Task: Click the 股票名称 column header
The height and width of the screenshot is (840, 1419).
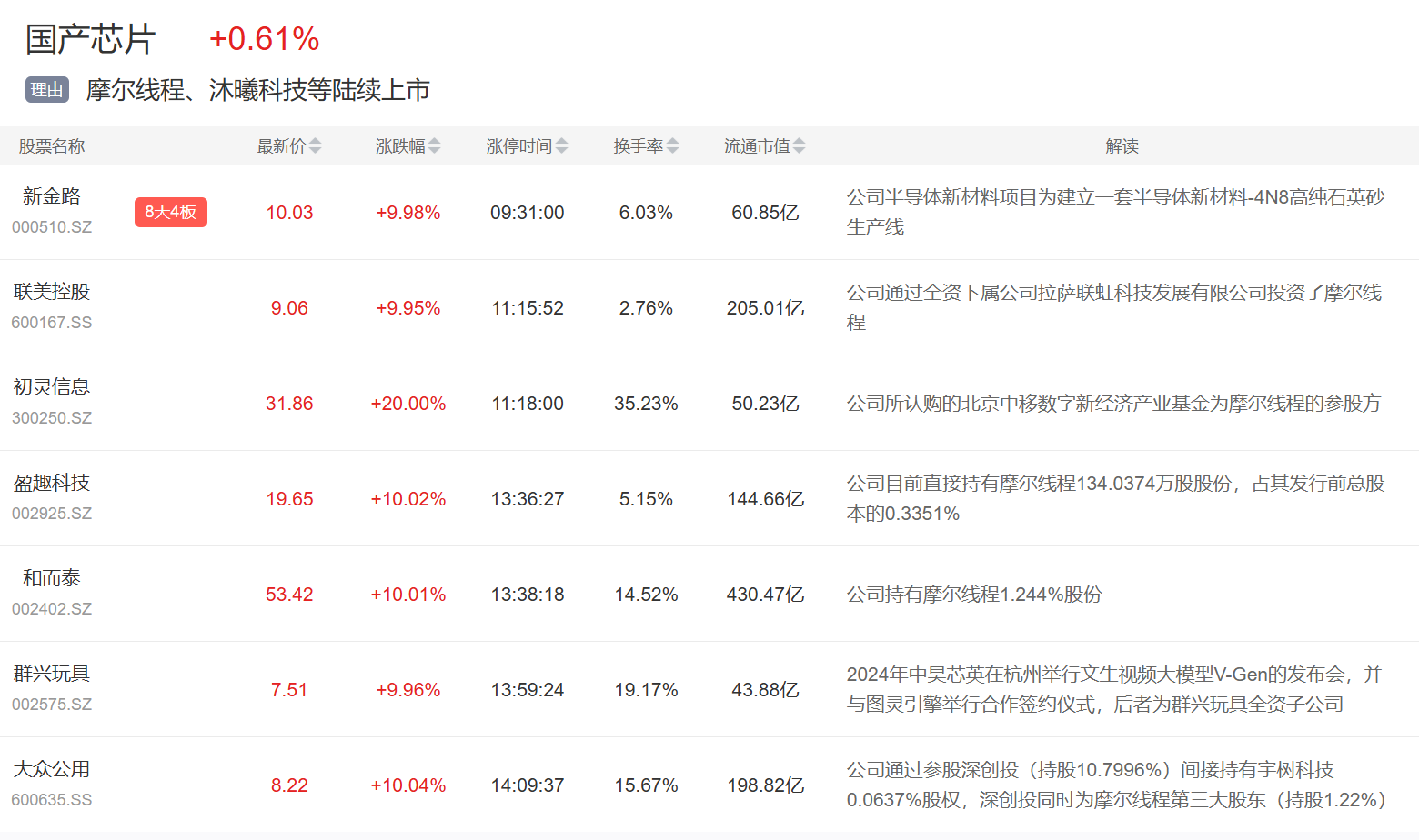Action: click(x=52, y=146)
